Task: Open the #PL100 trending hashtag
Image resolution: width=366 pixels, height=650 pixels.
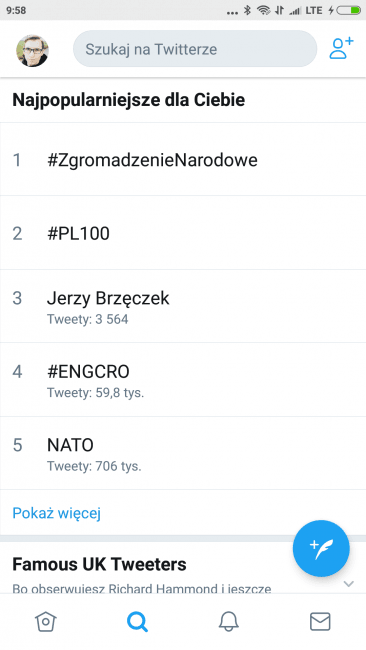Action: coord(183,233)
